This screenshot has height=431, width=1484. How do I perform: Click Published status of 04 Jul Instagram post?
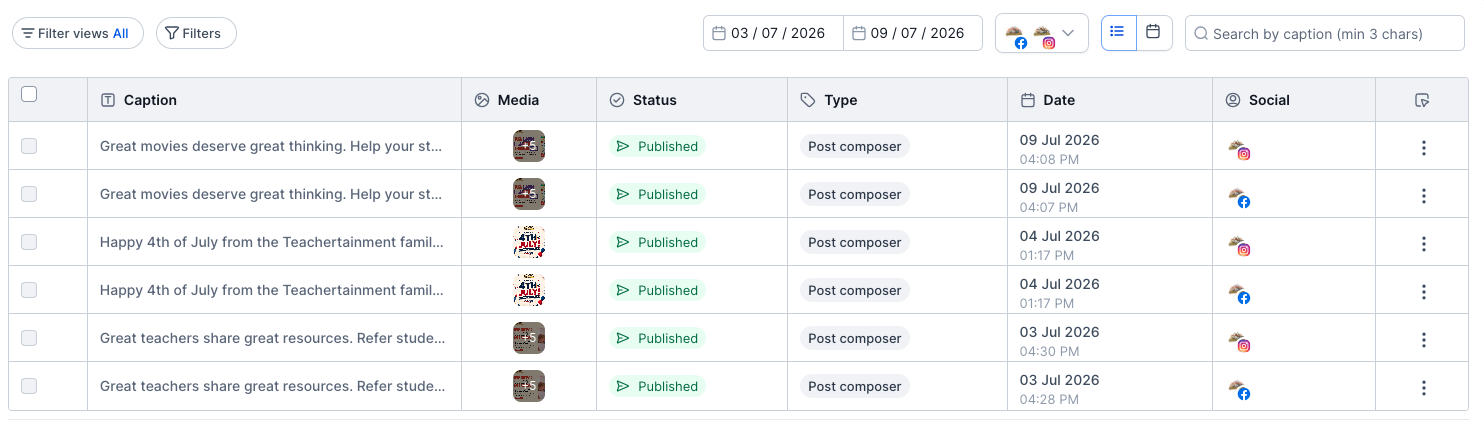(657, 242)
